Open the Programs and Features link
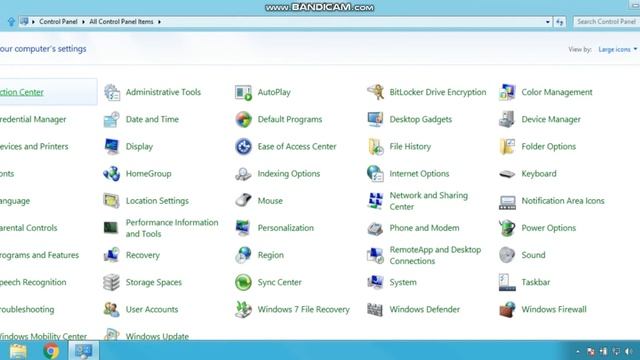This screenshot has height=360, width=640. tap(39, 255)
